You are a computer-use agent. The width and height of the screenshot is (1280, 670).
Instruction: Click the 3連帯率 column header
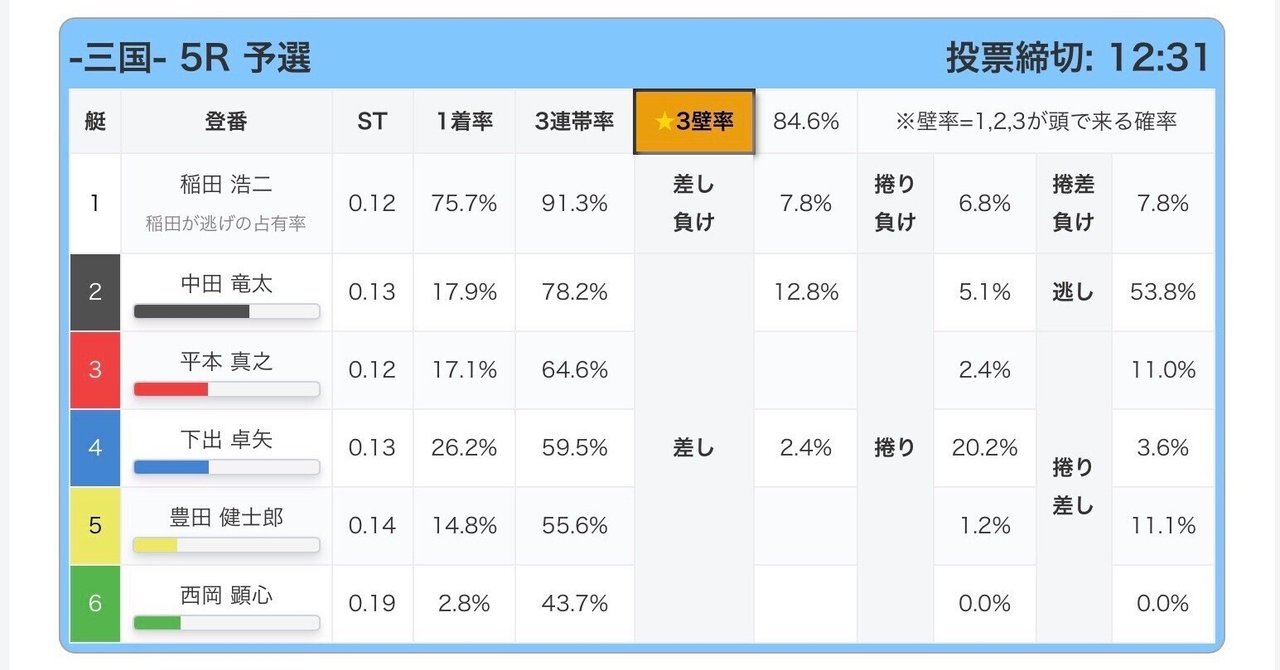574,121
